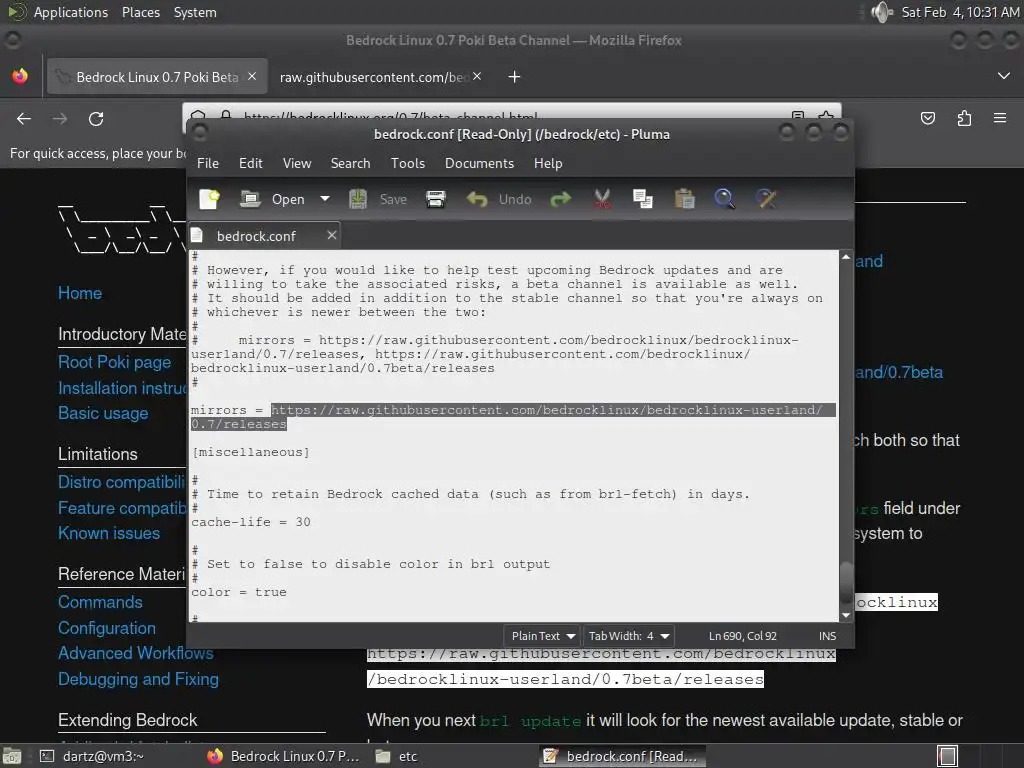Click the clock showing Sat Feb 4
Viewport: 1024px width, 768px height.
coord(960,12)
